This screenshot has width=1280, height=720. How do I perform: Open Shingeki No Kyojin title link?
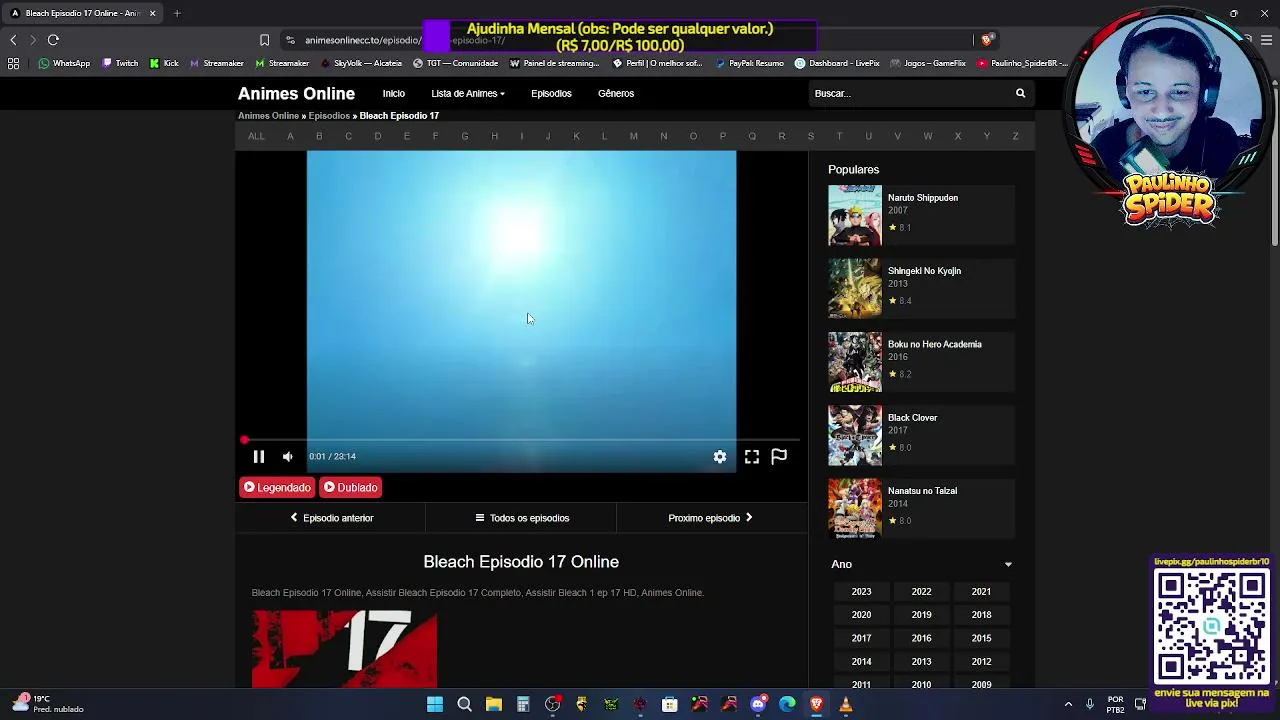[x=924, y=271]
